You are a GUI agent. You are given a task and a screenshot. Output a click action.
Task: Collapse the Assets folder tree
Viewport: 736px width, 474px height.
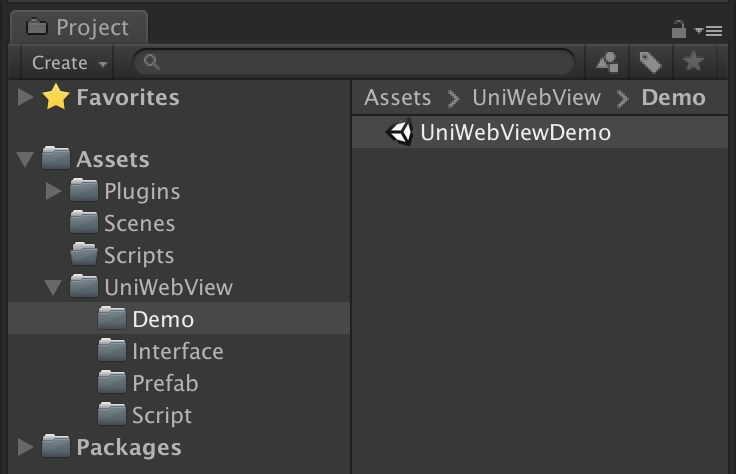tap(25, 159)
